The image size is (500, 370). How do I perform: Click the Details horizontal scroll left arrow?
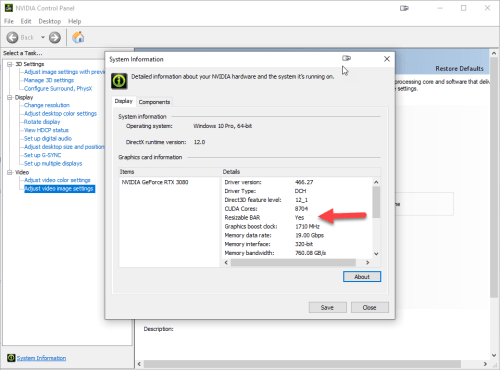click(x=226, y=263)
